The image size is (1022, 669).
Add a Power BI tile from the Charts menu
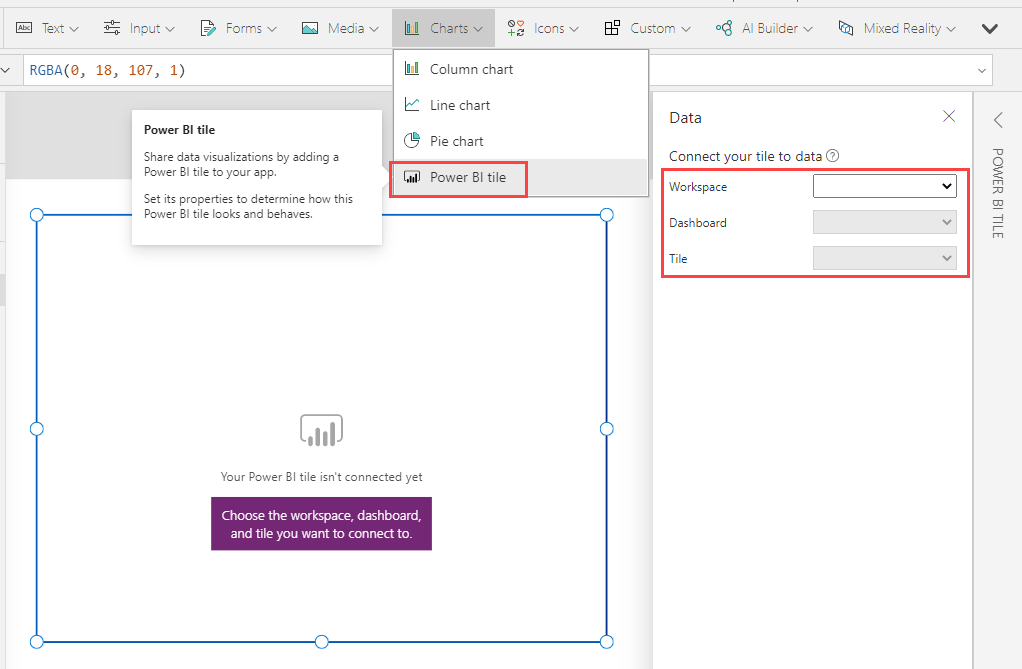tap(520, 177)
